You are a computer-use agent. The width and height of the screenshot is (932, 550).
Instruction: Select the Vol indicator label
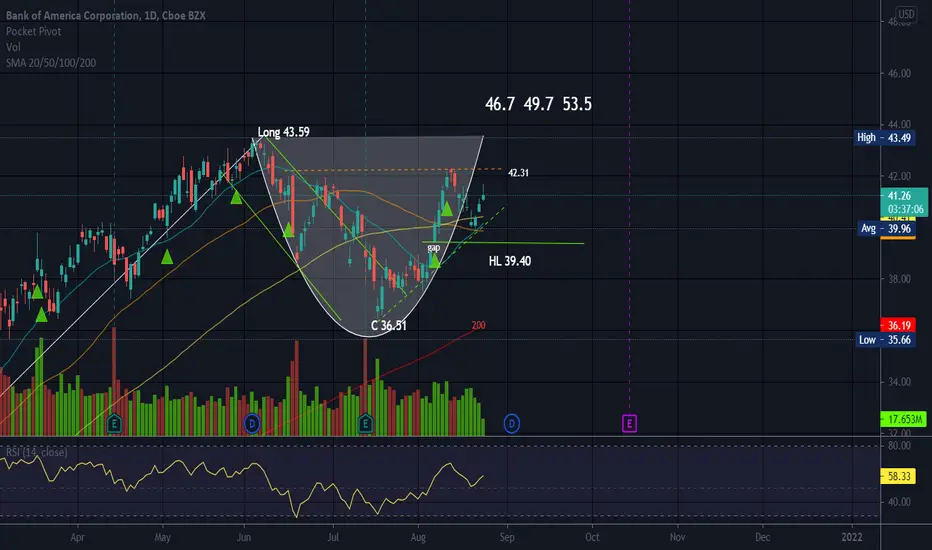coord(13,47)
